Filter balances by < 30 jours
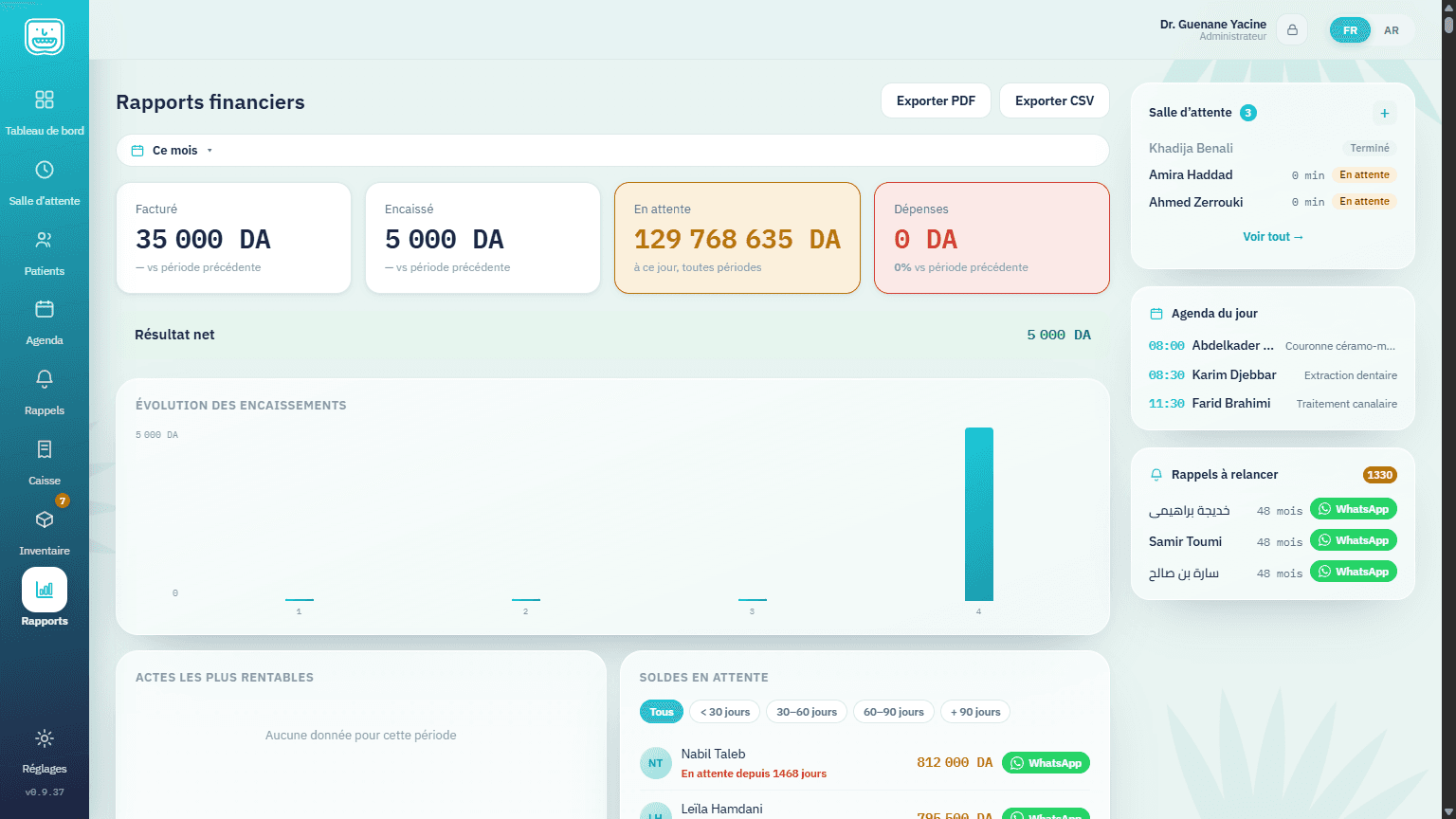 [725, 712]
